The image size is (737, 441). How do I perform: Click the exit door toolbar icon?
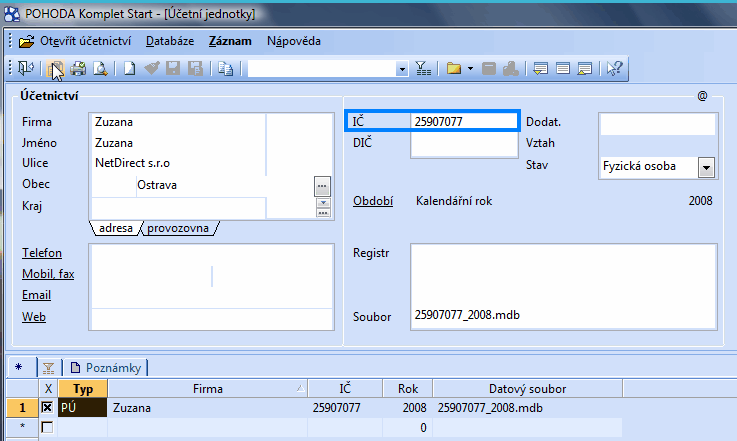(x=25, y=69)
